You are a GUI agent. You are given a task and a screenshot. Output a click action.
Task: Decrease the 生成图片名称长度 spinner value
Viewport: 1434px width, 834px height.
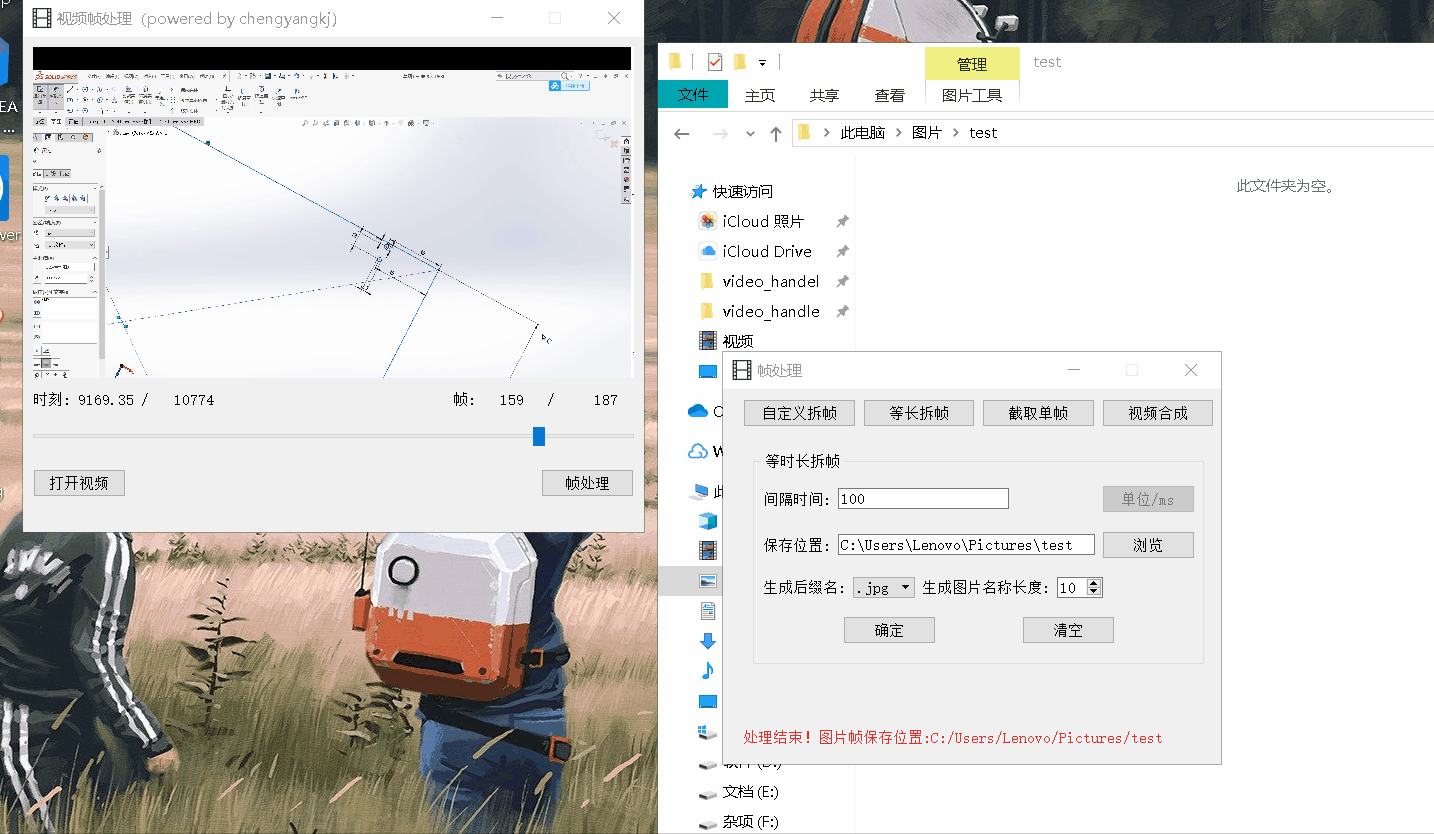pyautogui.click(x=1094, y=593)
